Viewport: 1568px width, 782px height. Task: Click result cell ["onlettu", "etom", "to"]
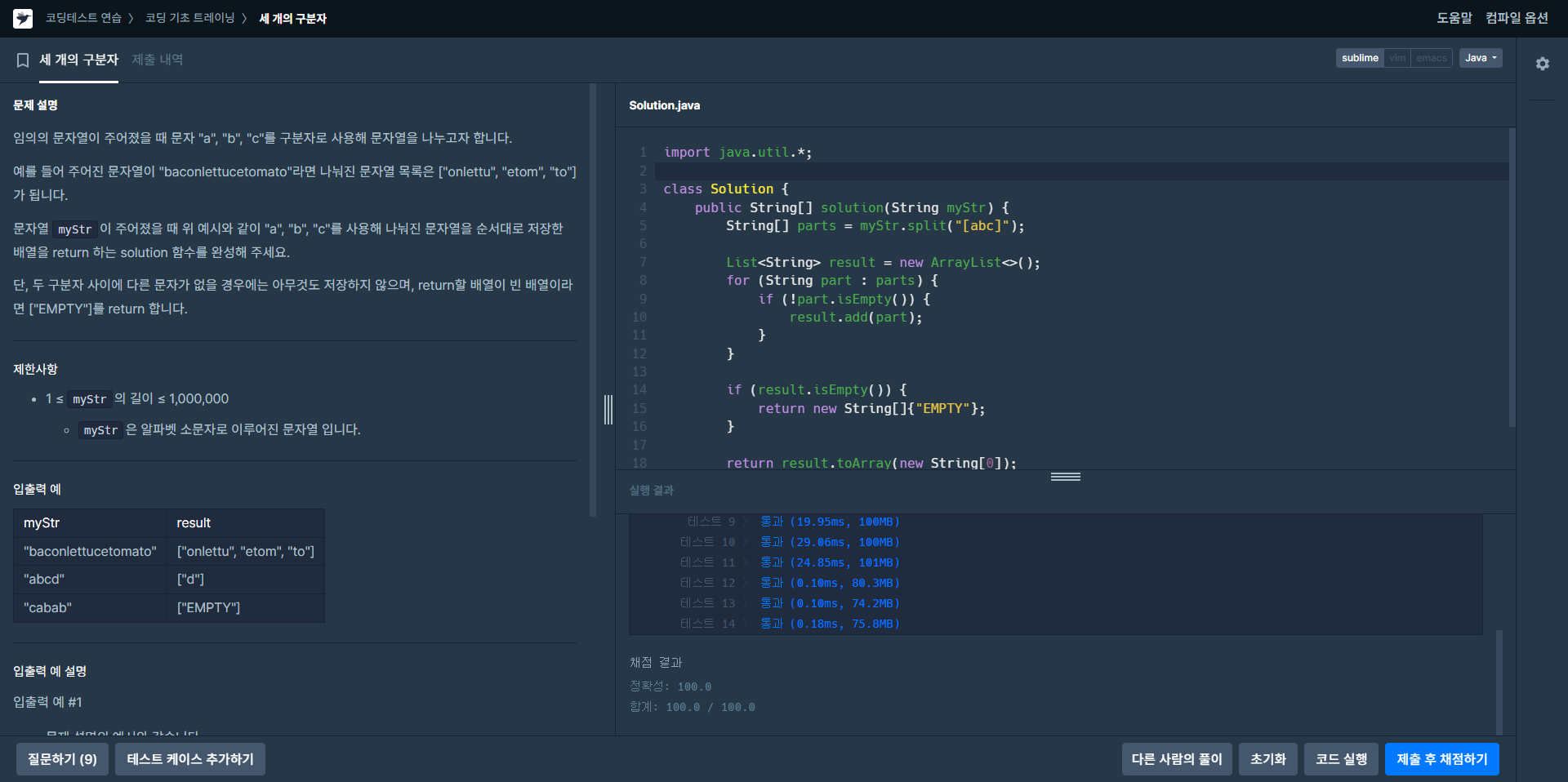[x=246, y=551]
